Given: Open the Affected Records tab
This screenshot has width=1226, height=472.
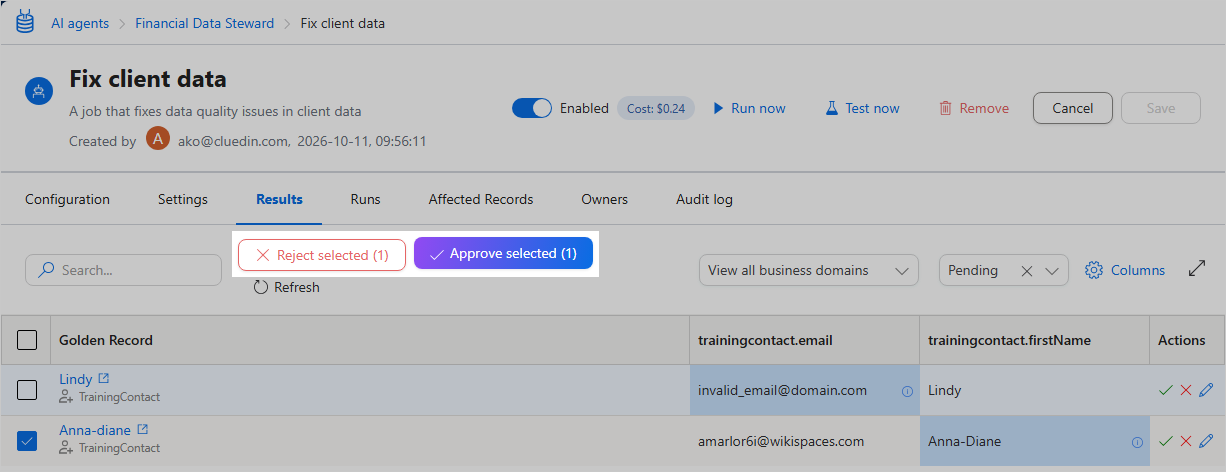Looking at the screenshot, I should [481, 199].
